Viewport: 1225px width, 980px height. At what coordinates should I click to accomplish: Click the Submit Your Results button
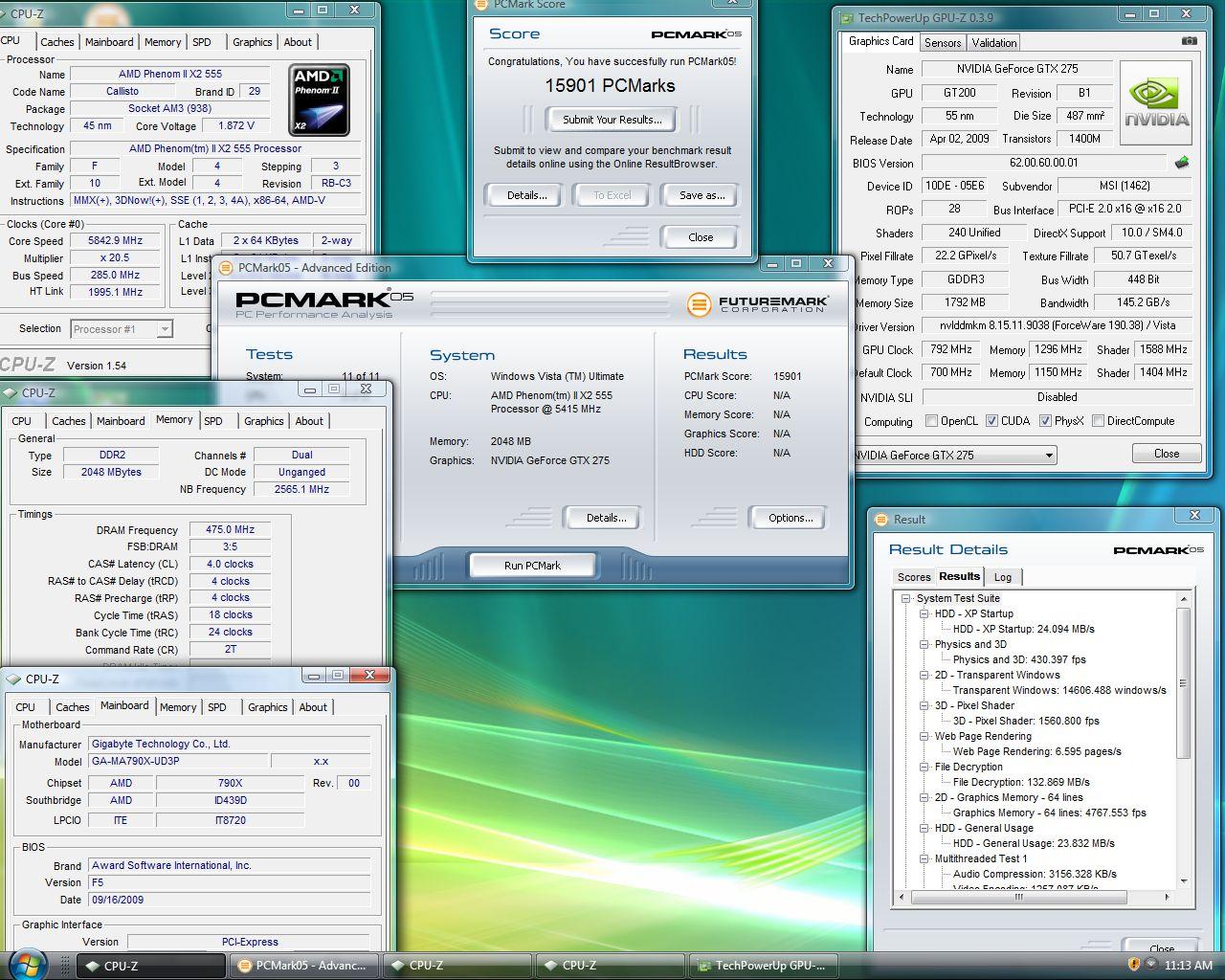coord(612,120)
